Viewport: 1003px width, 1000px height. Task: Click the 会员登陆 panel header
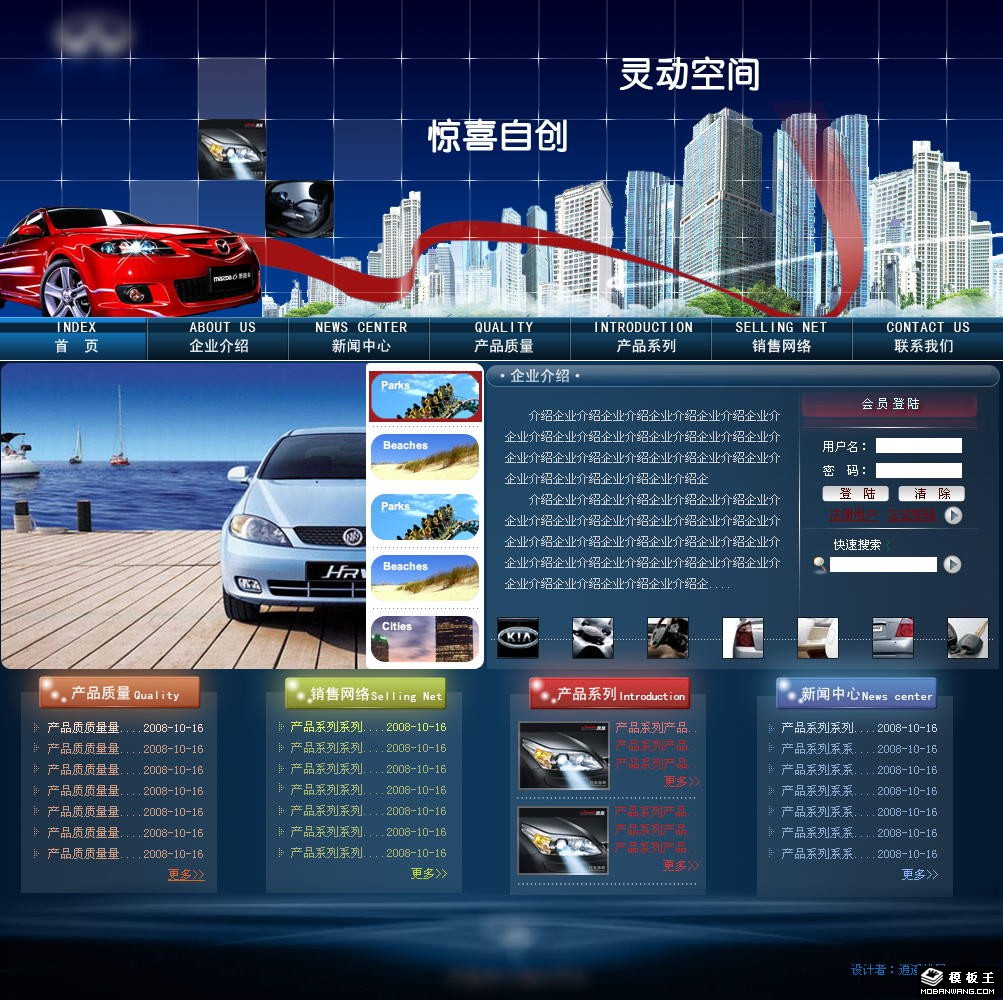point(890,404)
